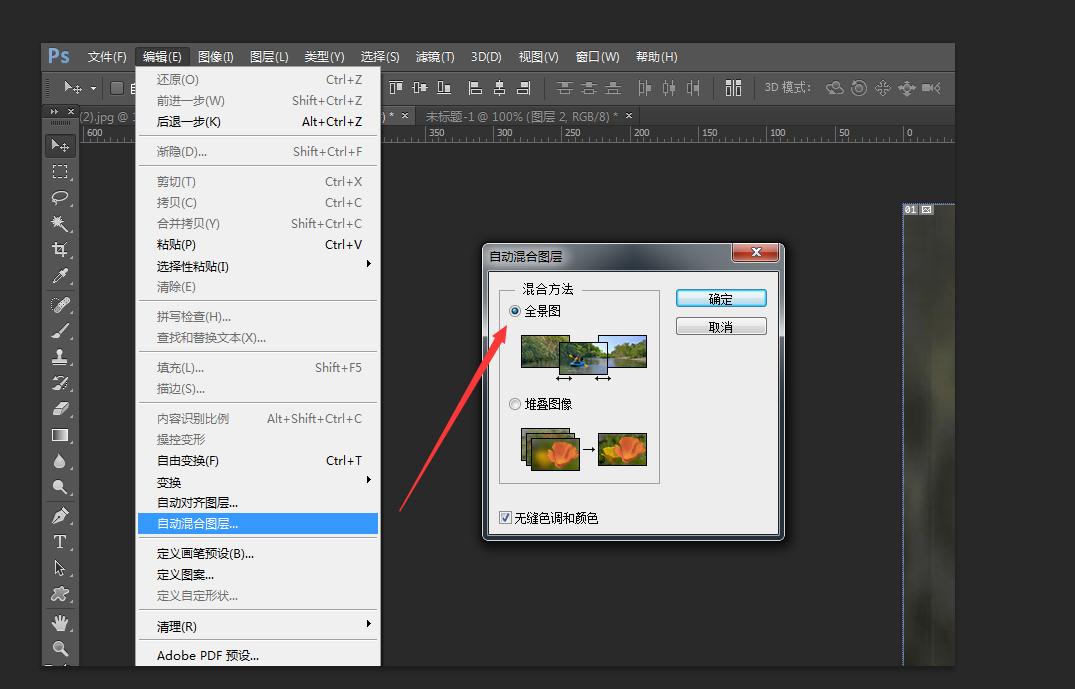
Task: Switch to the 未标题-1 document tab
Action: [x=521, y=116]
